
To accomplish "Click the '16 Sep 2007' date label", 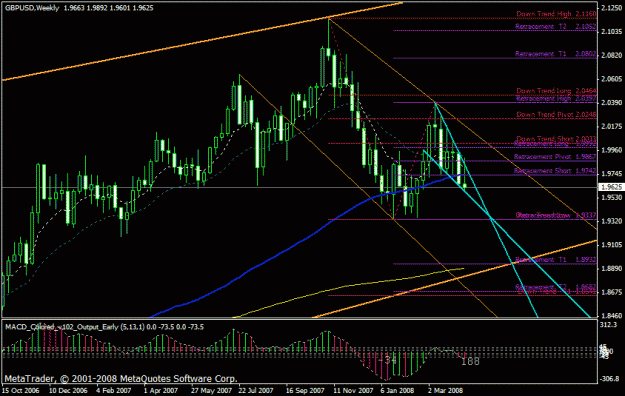I will coord(305,390).
